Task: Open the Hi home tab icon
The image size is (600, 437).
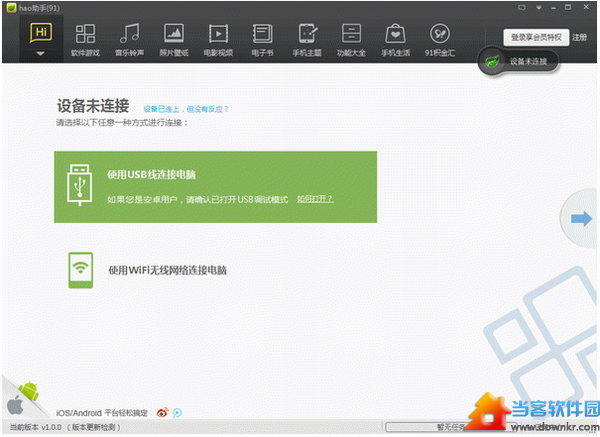Action: (41, 33)
